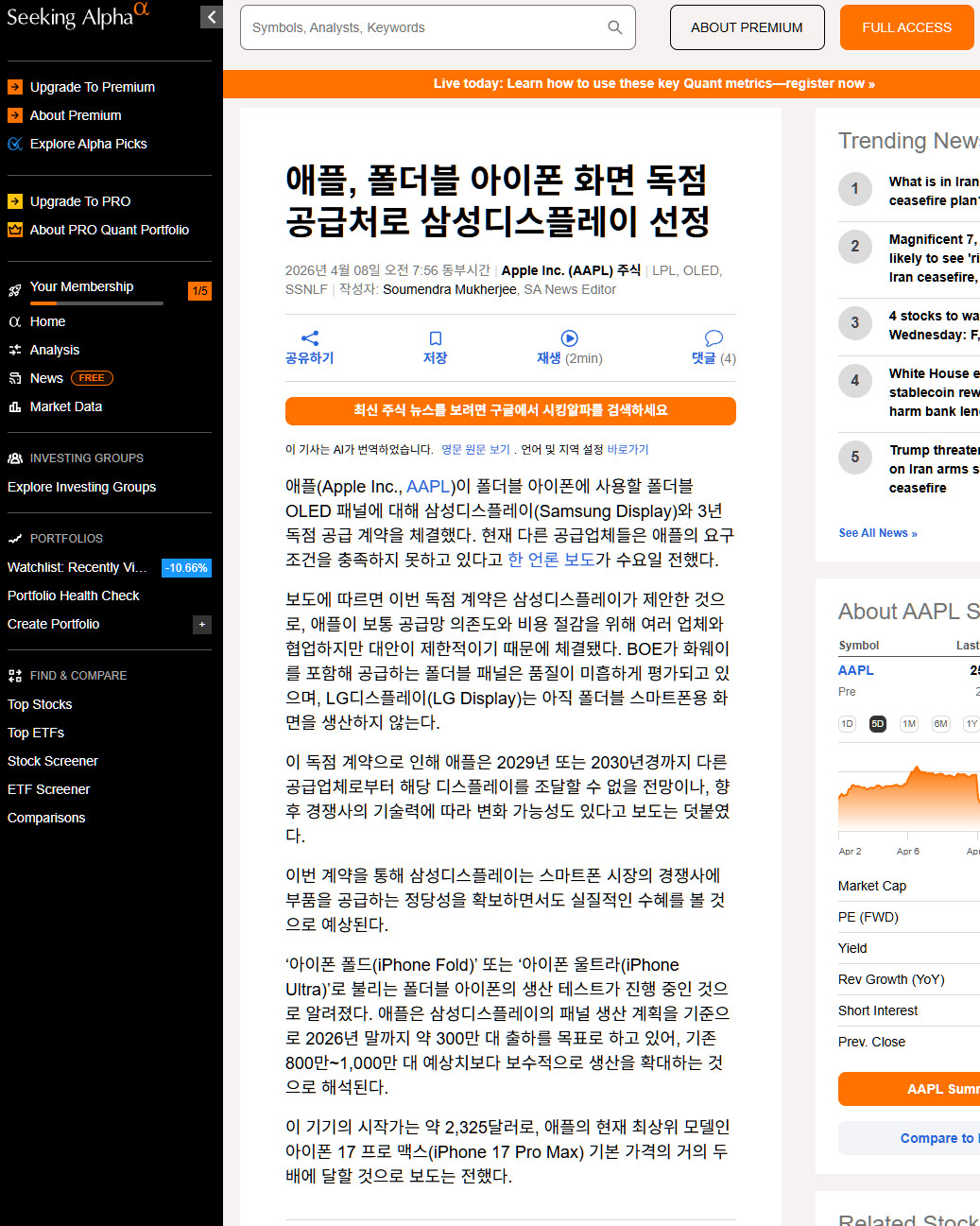Collapse the sidebar with the arrow button
Viewport: 980px width, 1226px height.
(212, 16)
